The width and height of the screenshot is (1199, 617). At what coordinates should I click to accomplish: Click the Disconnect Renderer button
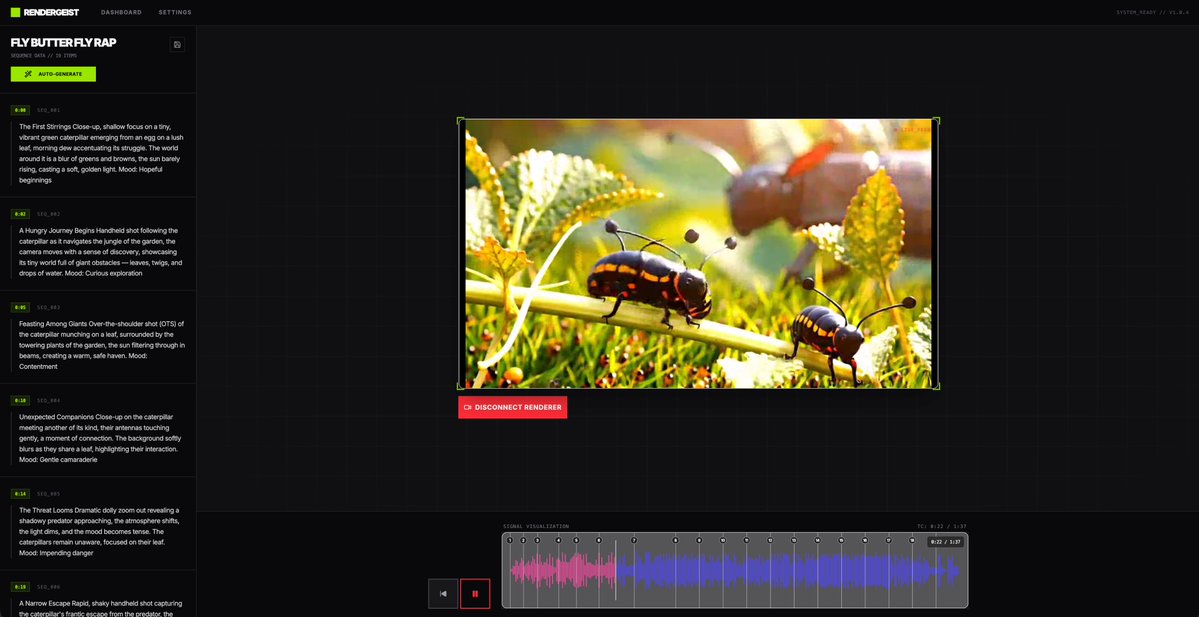pyautogui.click(x=512, y=407)
